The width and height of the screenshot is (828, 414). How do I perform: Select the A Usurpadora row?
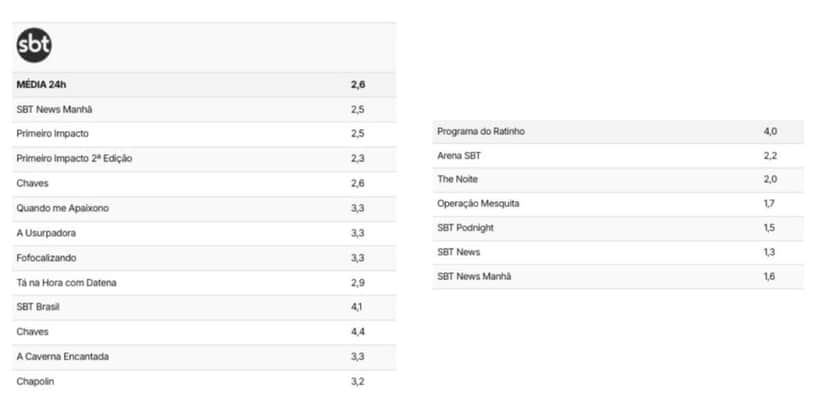204,233
